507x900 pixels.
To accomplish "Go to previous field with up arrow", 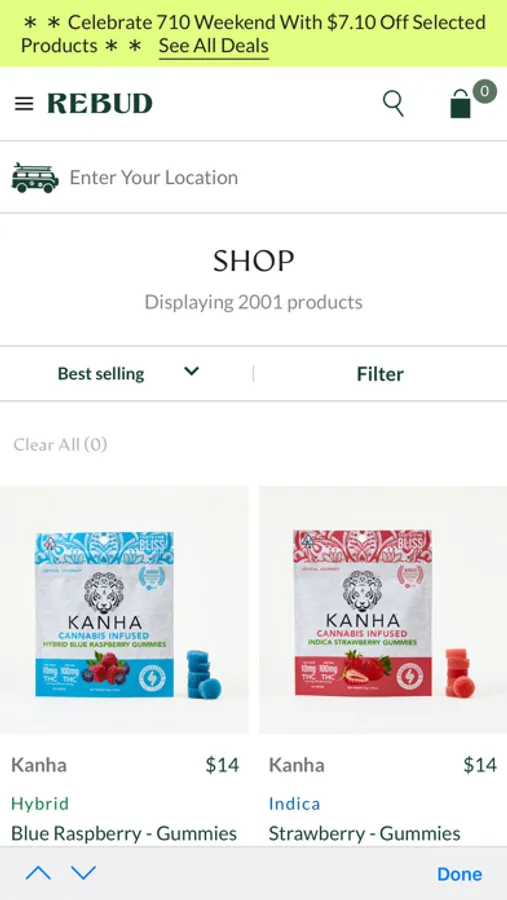I will coord(38,873).
